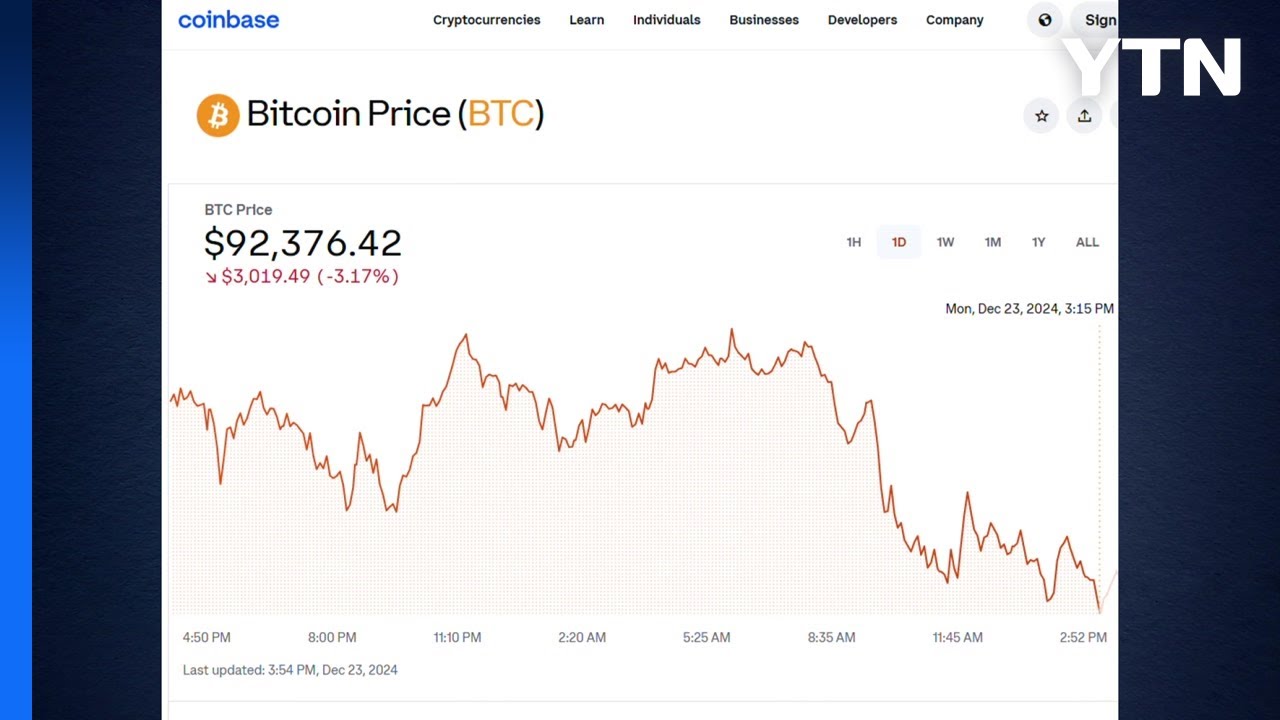Click the Coinbase logo
This screenshot has height=720, width=1280.
228,20
